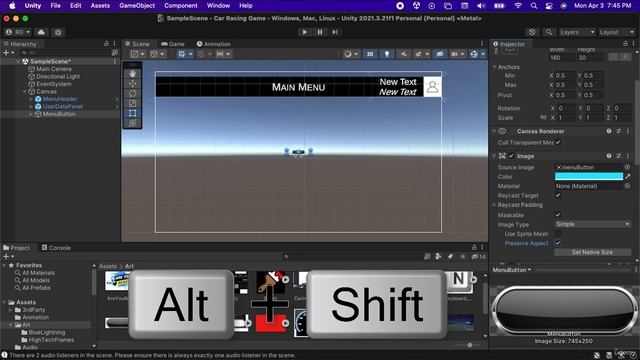Image resolution: width=640 pixels, height=360 pixels.
Task: Expand Raycast Padding foldout
Action: [495, 205]
